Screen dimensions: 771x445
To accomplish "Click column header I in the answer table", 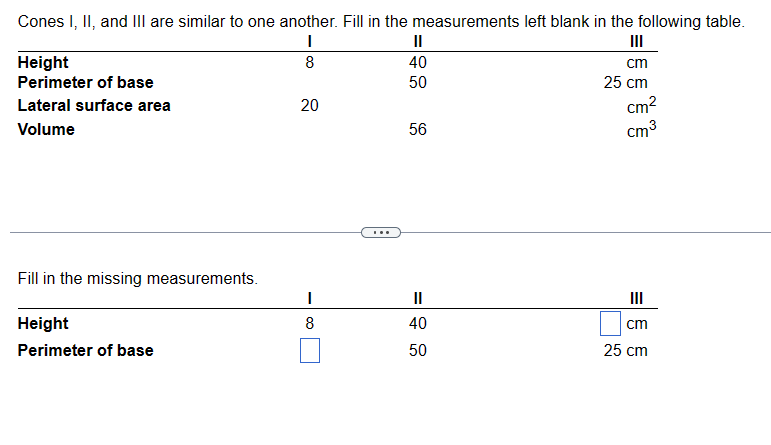I will pyautogui.click(x=310, y=298).
